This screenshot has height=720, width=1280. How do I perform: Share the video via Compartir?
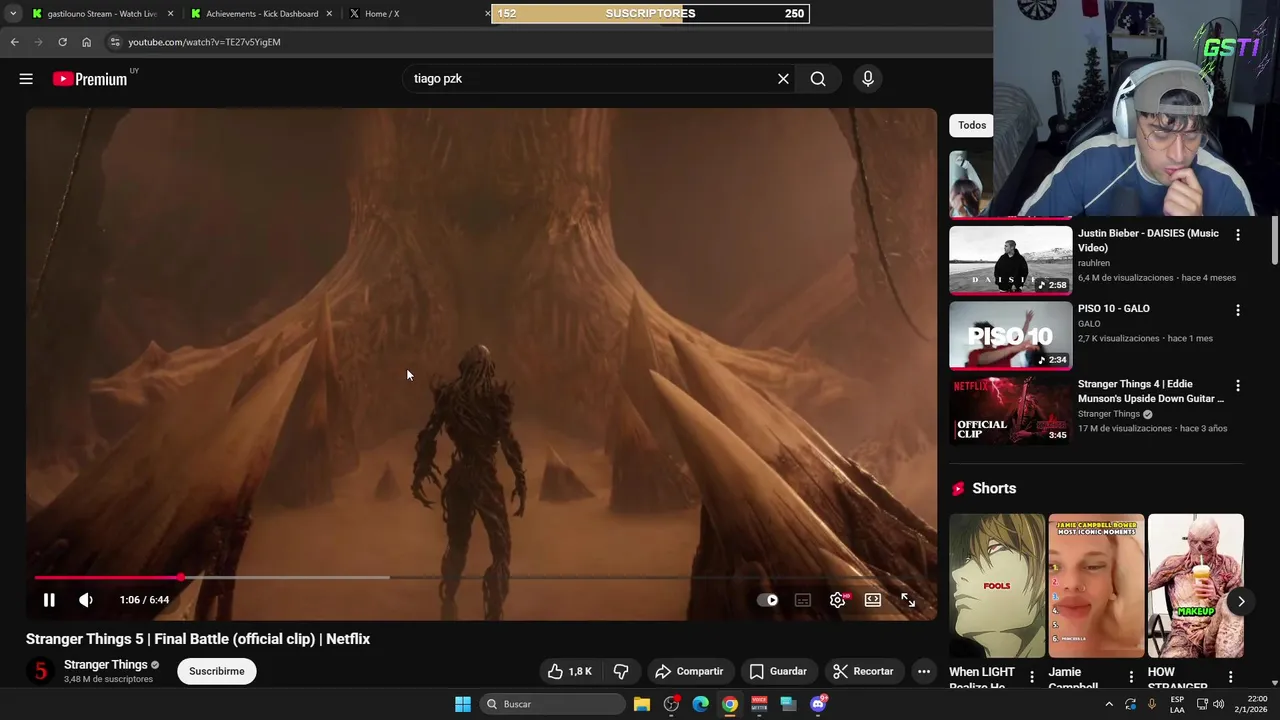(689, 671)
